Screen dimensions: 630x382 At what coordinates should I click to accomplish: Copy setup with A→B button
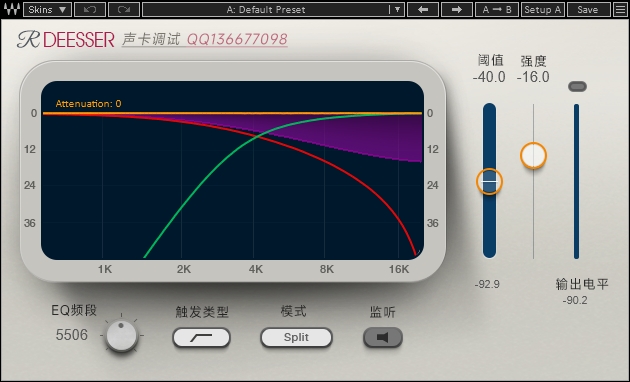pyautogui.click(x=497, y=10)
